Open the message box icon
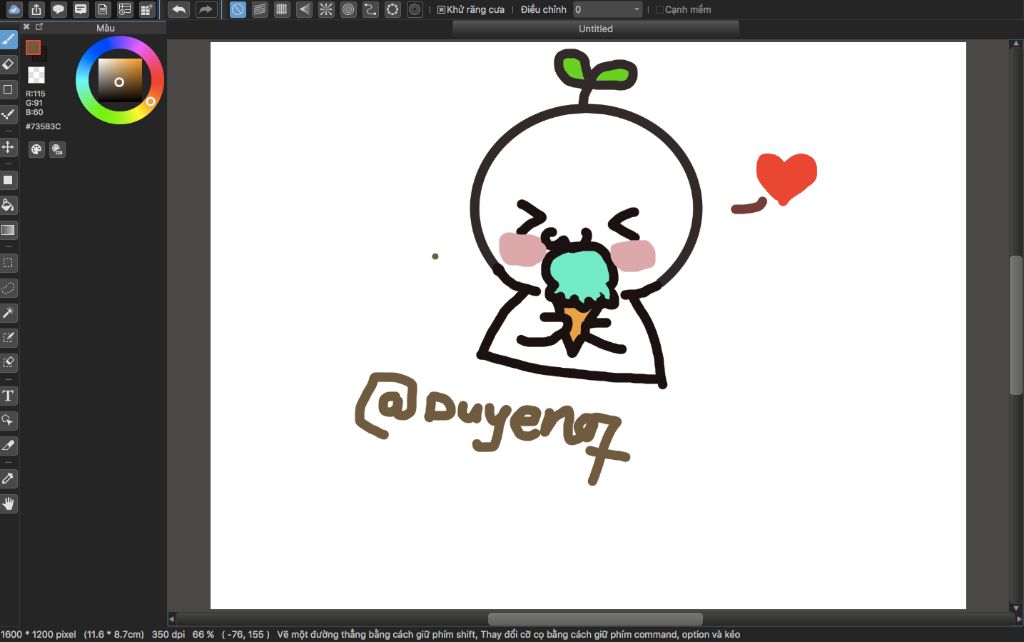1024x642 pixels. 81,9
